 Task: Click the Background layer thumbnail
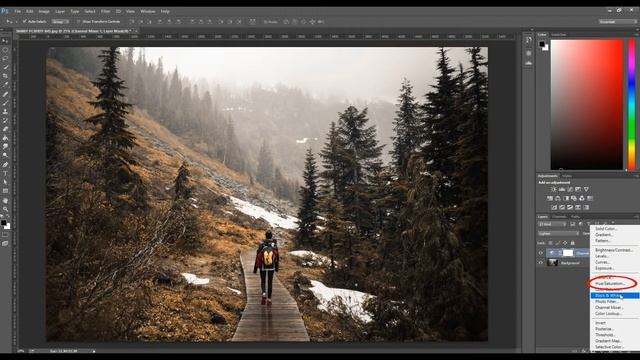click(553, 263)
